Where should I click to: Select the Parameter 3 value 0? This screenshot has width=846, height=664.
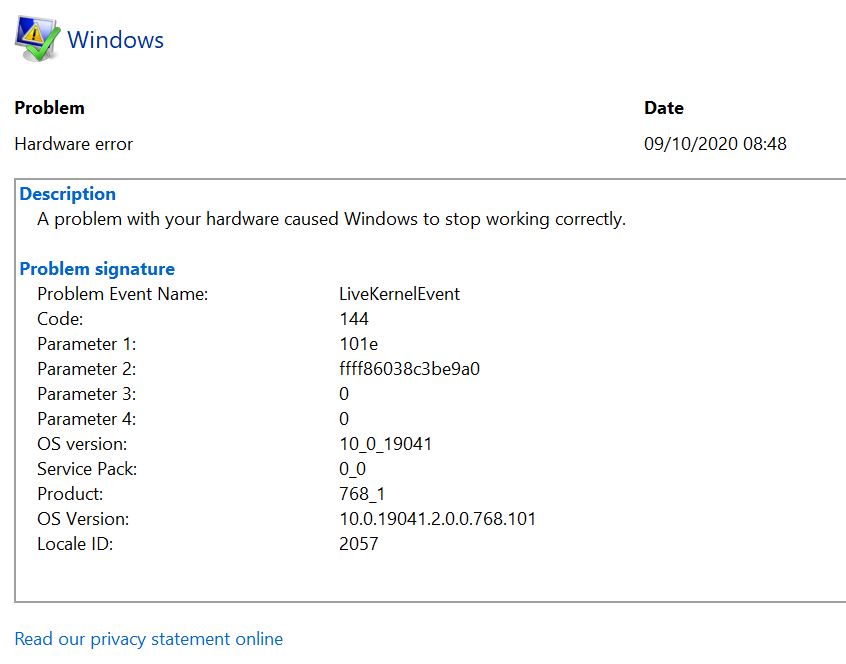point(344,394)
